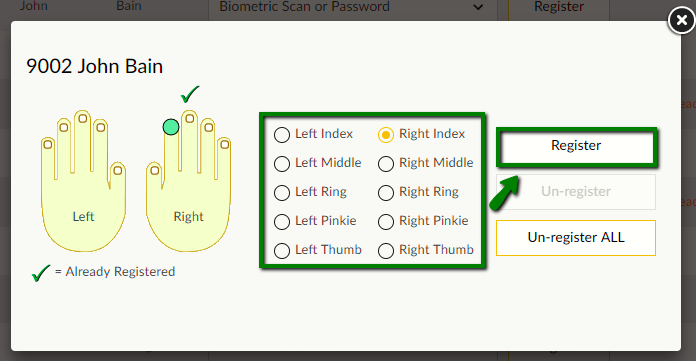The image size is (696, 361).
Task: Choose the Left Ring radio option
Action: pyautogui.click(x=282, y=193)
